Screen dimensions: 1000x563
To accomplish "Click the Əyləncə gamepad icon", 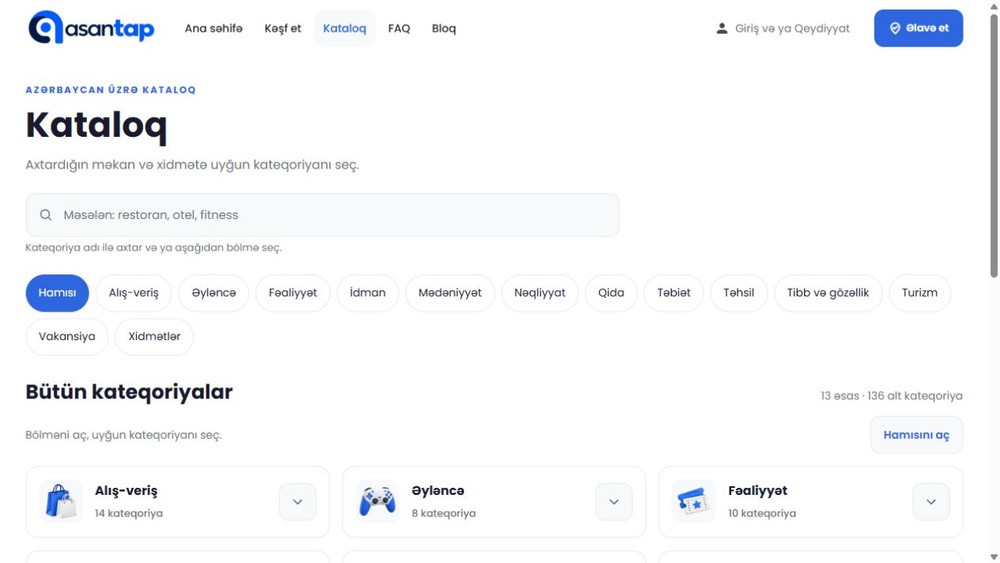I will tap(378, 501).
